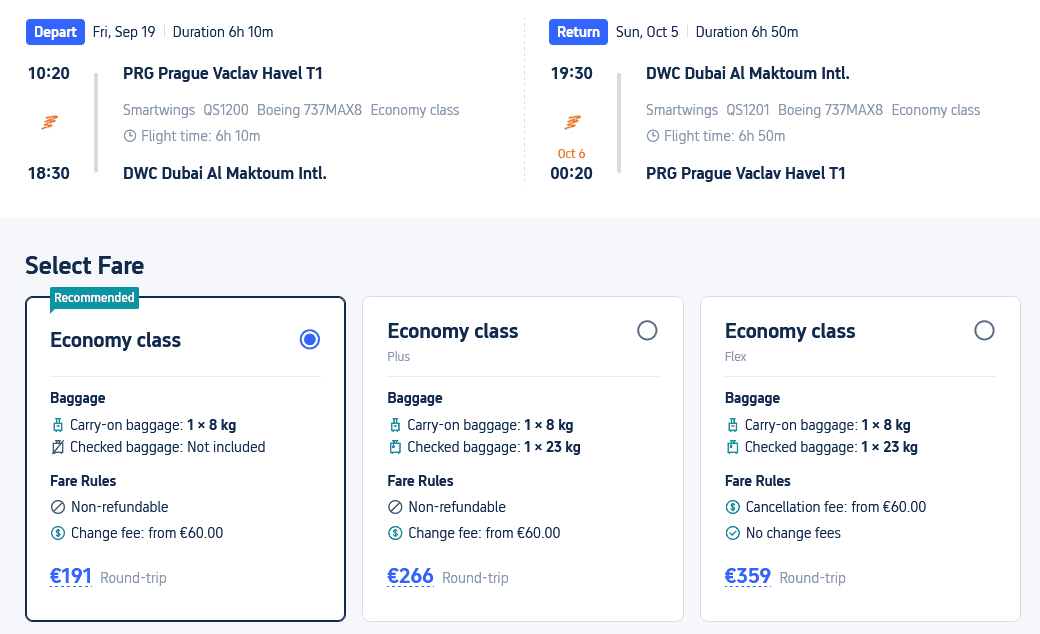Click the €266 round-trip price

tap(410, 576)
